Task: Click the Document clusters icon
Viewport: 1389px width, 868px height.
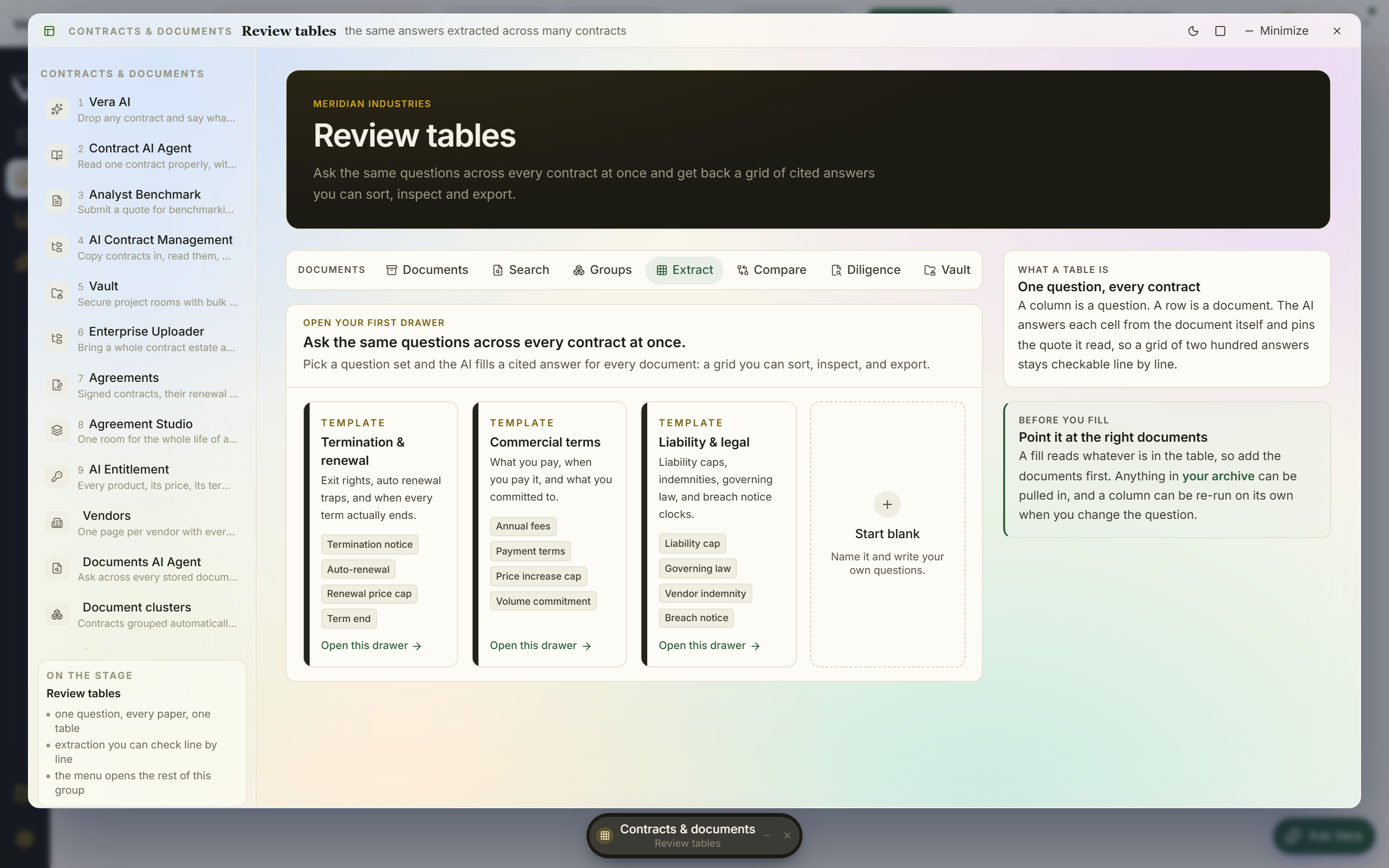Action: (x=57, y=615)
